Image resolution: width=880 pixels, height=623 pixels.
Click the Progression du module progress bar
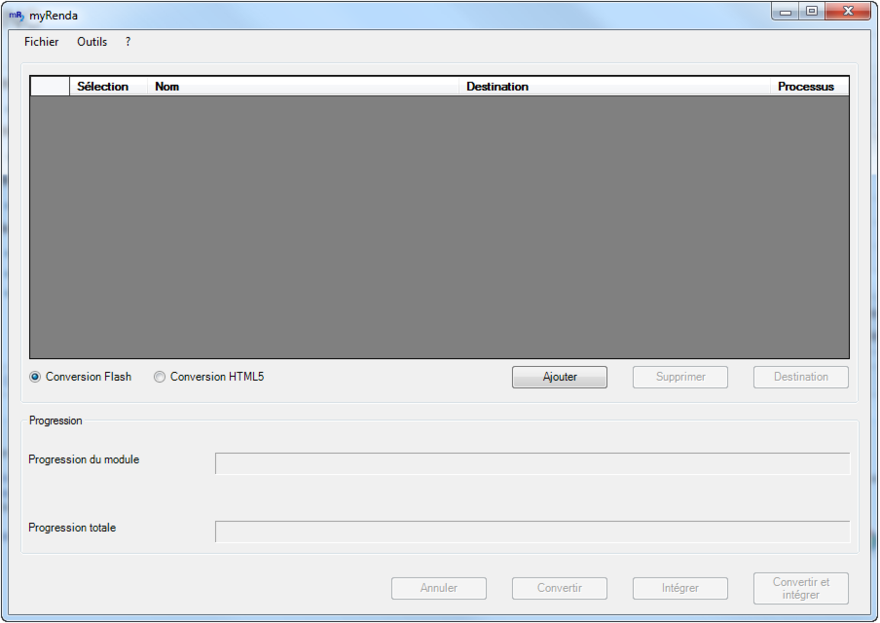point(532,464)
